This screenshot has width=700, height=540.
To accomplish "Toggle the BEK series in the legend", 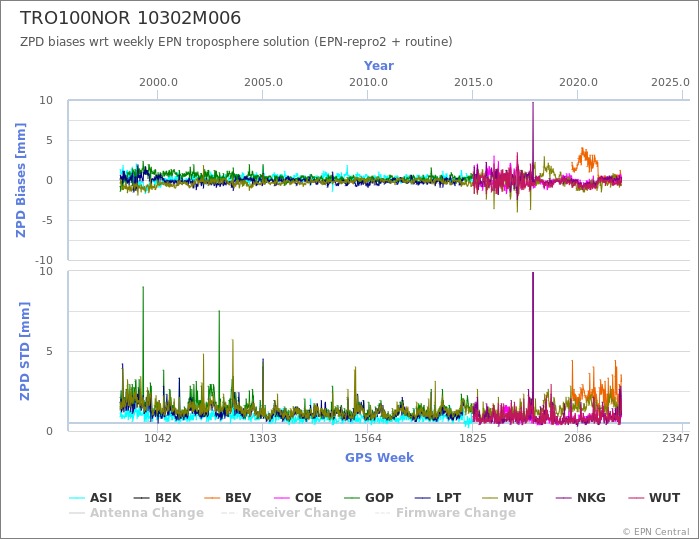I will 158,498.
